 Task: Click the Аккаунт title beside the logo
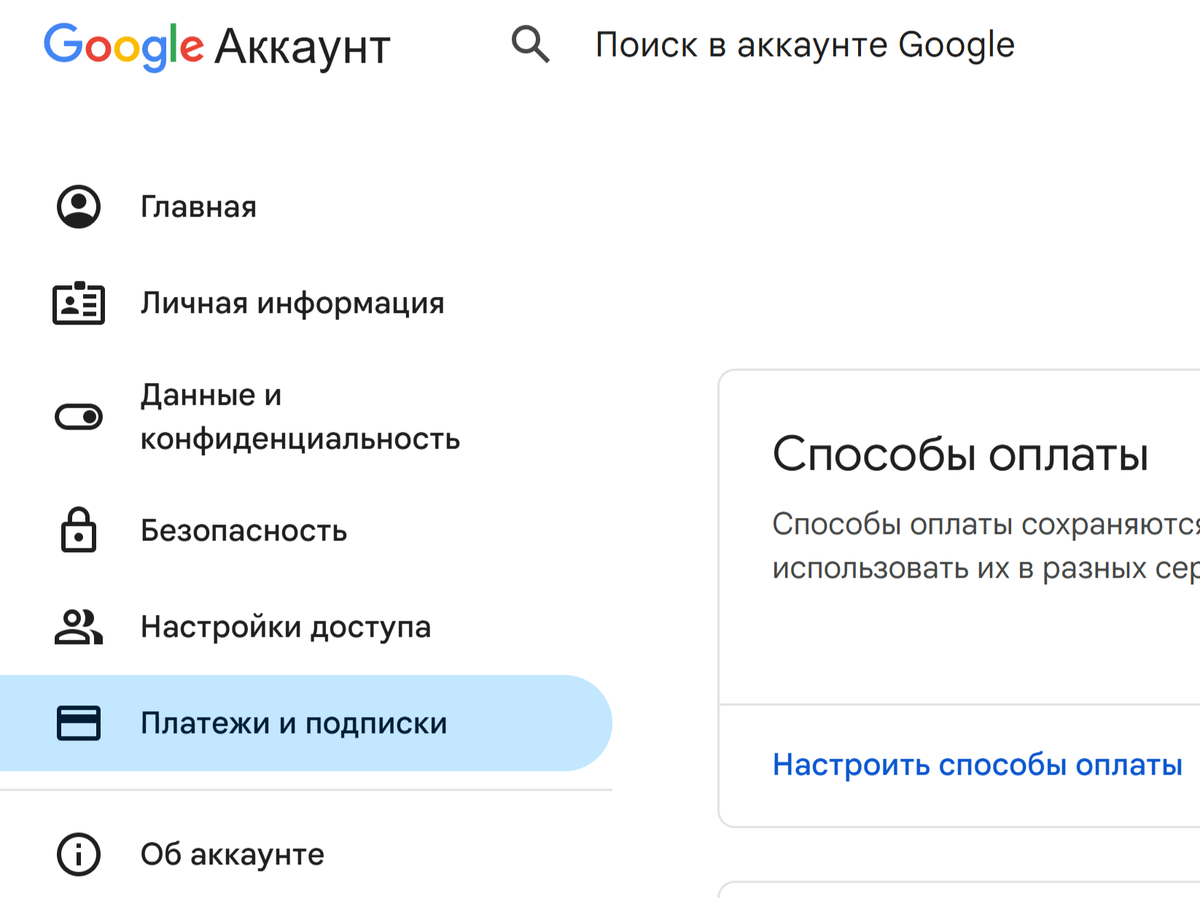302,46
